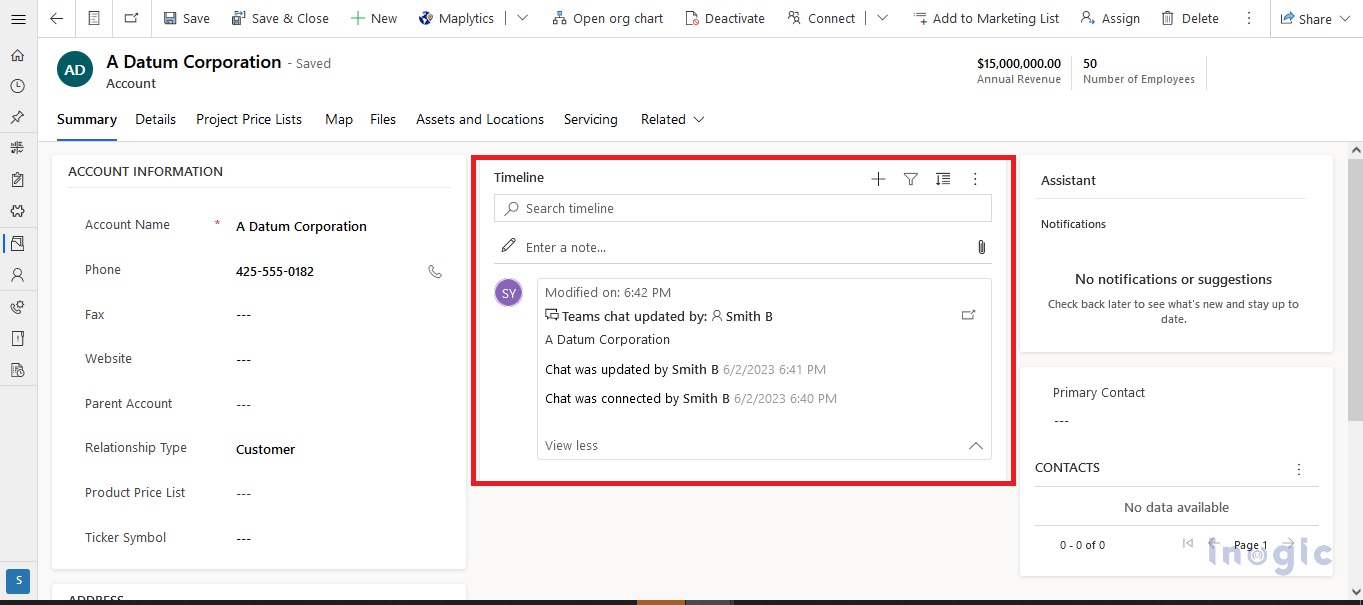Open the Project Price Lists tab
Viewport: 1363px width, 605px height.
click(249, 119)
